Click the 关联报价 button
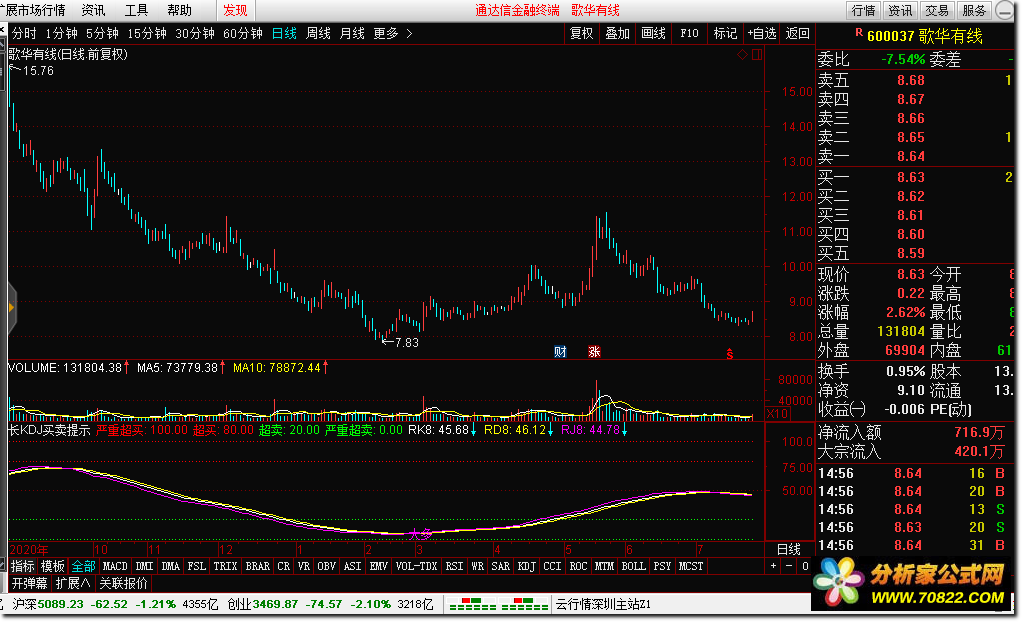Image resolution: width=1023 pixels, height=622 pixels. [x=123, y=583]
